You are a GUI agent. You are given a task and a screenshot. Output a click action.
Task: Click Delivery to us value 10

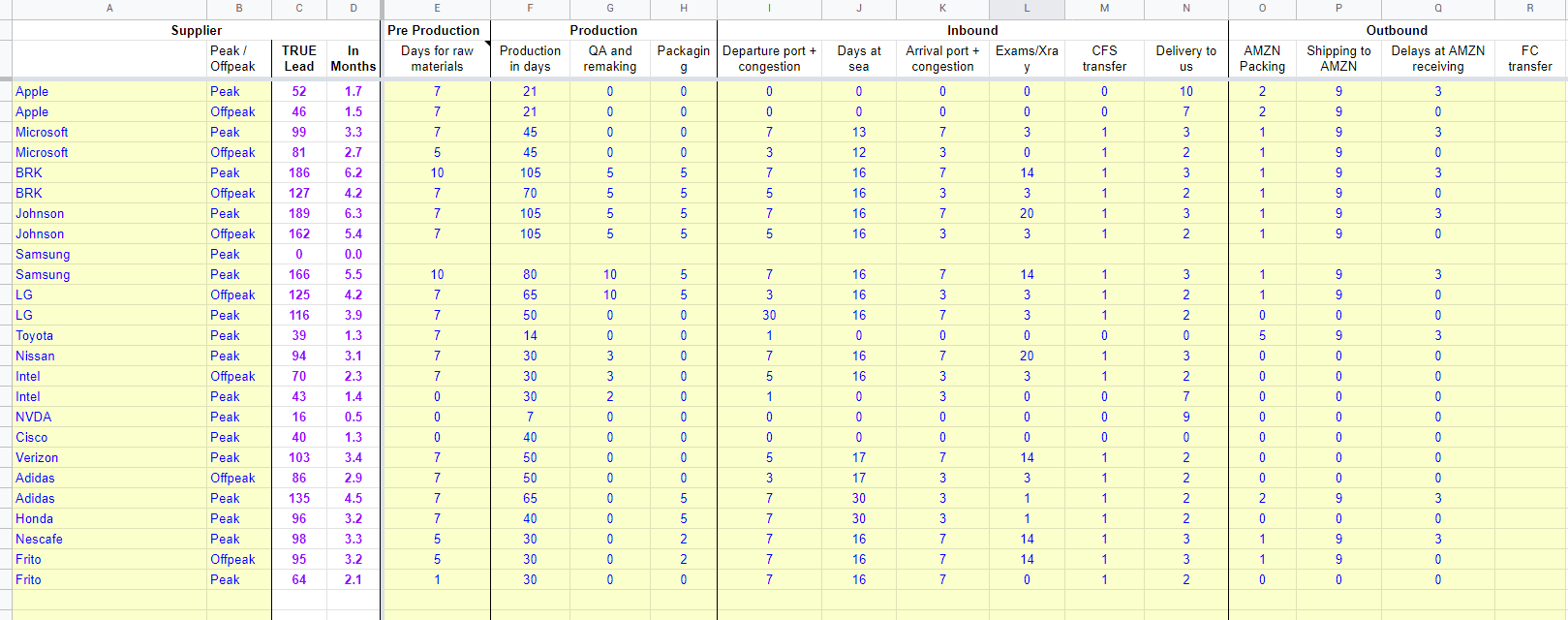1186,91
